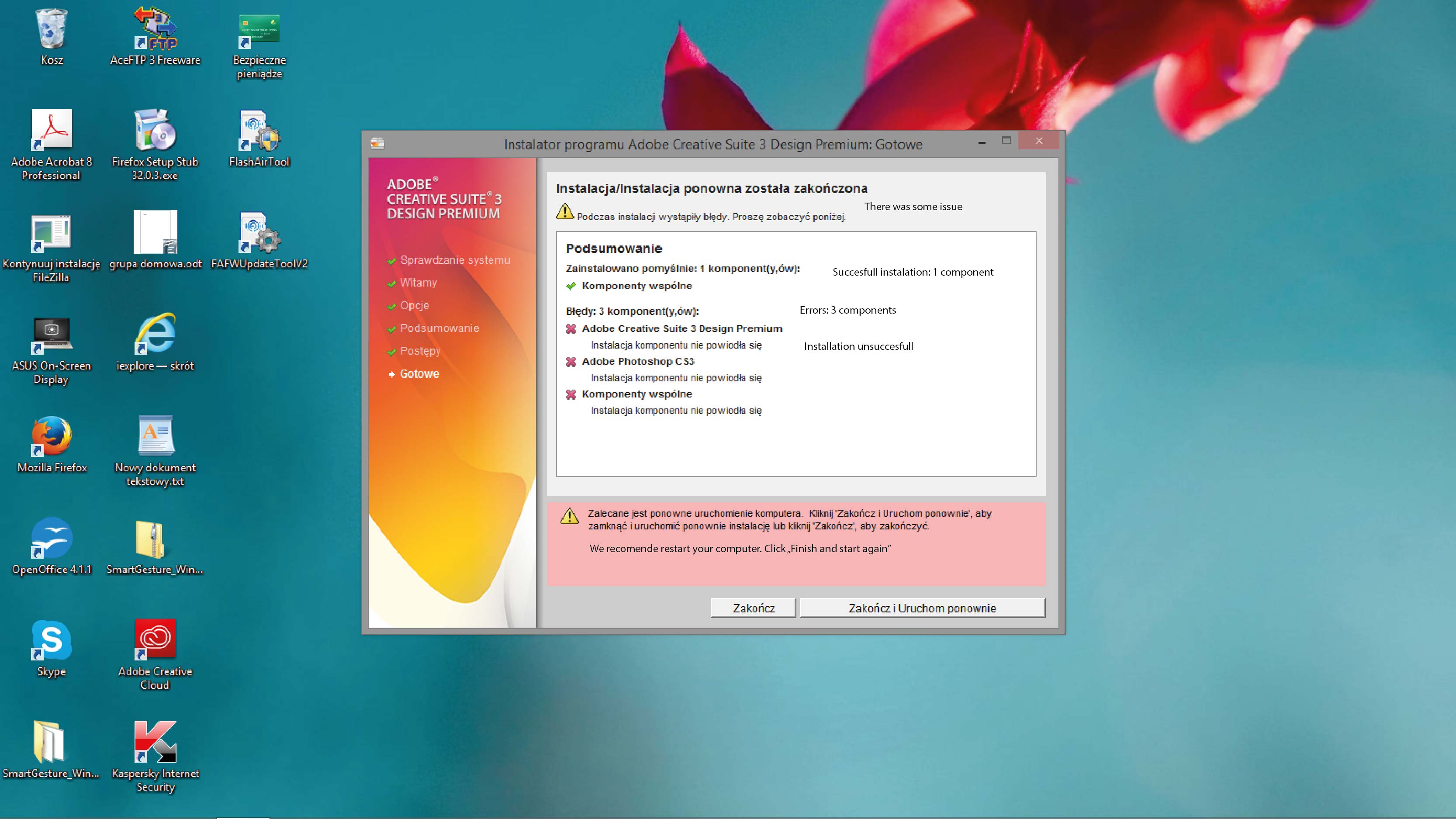Click warning icon in pink restart panel
This screenshot has width=1456, height=819.
coord(569,516)
